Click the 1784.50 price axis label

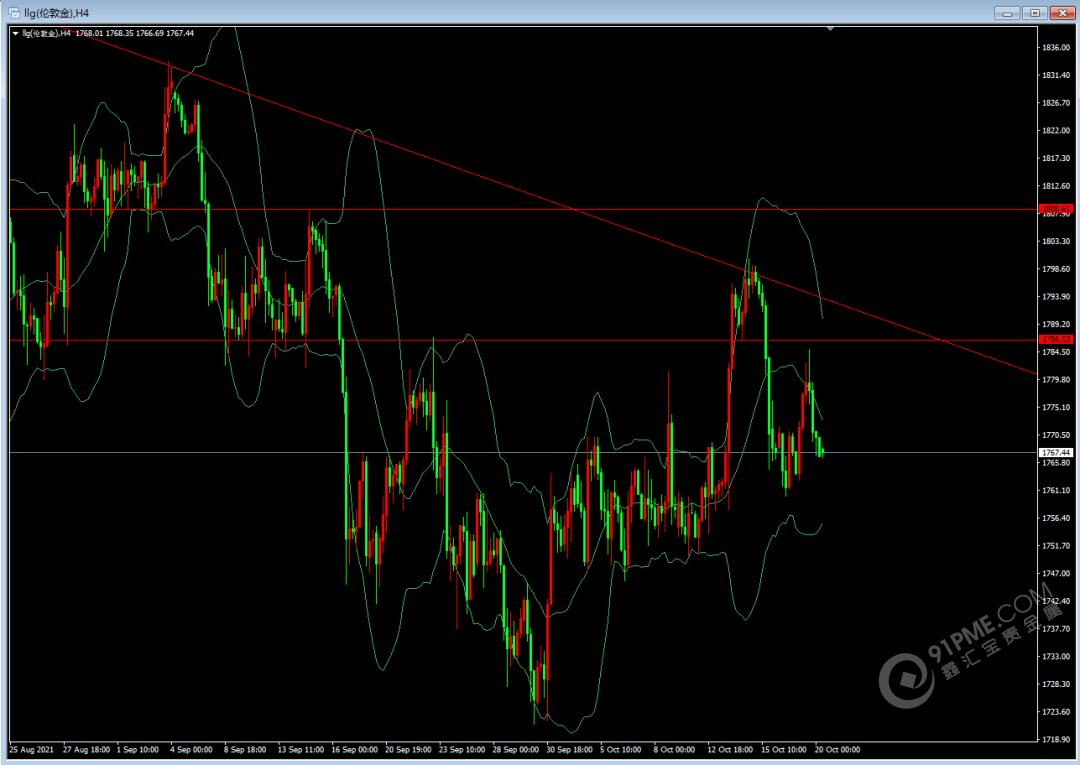click(x=1057, y=352)
